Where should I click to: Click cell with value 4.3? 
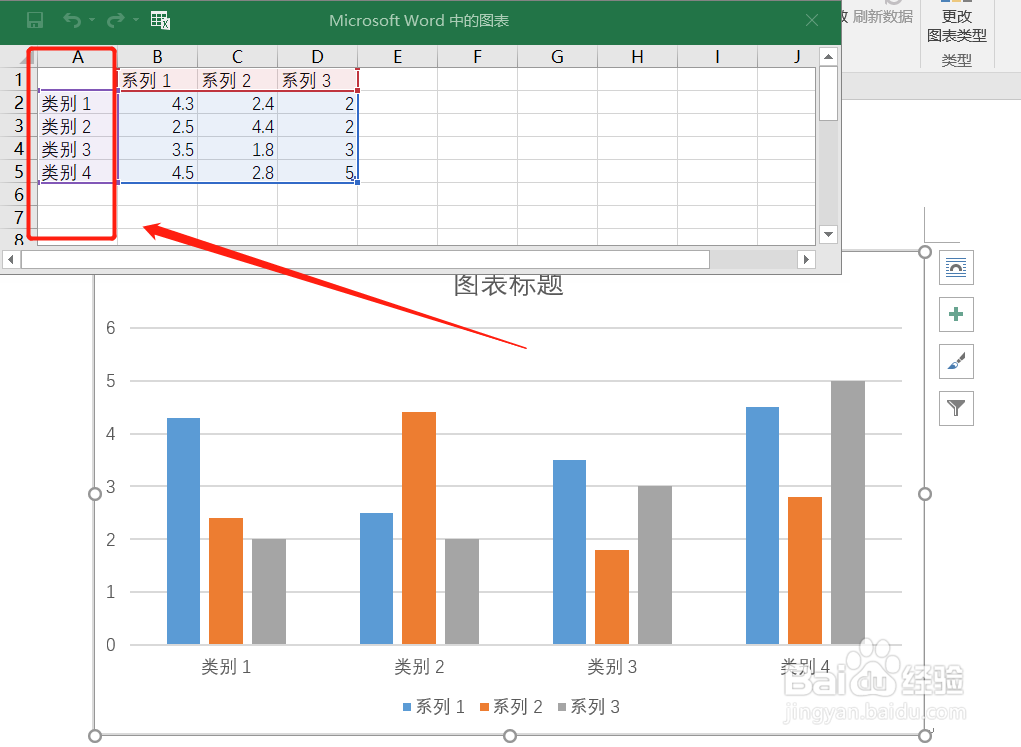158,103
